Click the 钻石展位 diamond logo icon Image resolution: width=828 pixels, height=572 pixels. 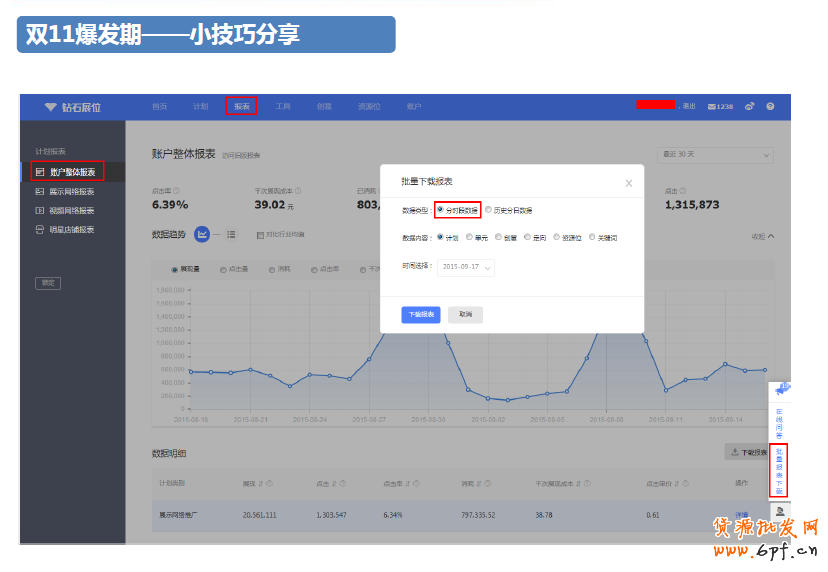tap(51, 107)
